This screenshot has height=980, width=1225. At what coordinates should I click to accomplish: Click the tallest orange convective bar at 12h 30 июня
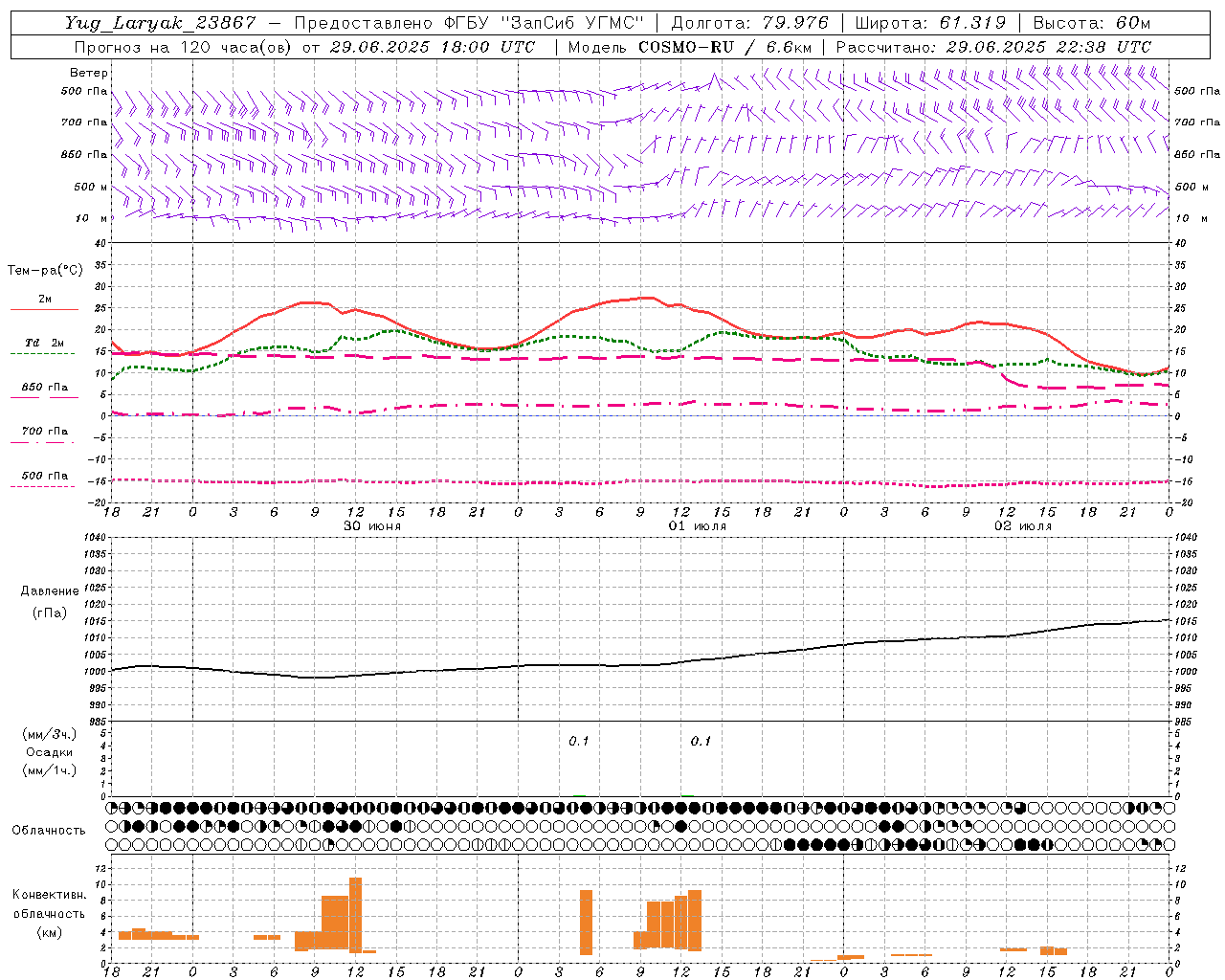click(x=356, y=915)
